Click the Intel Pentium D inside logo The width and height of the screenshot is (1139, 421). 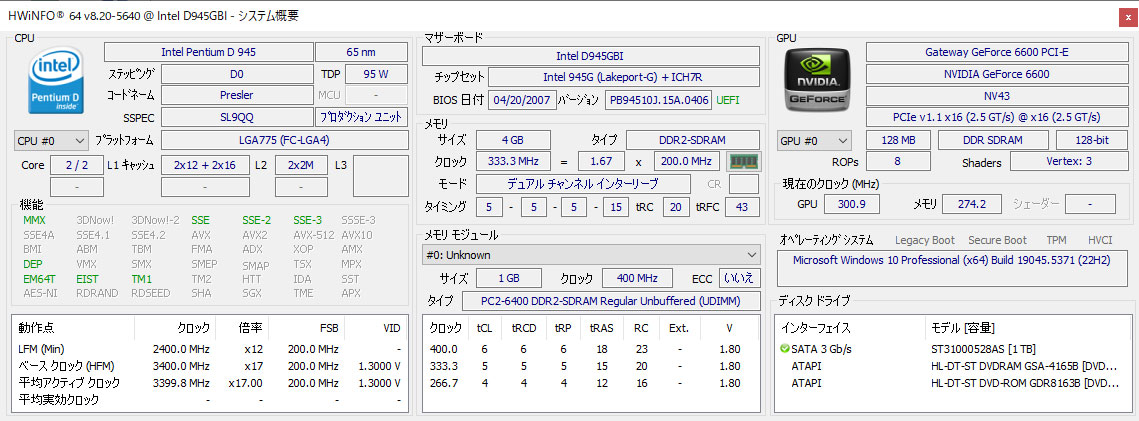[56, 79]
